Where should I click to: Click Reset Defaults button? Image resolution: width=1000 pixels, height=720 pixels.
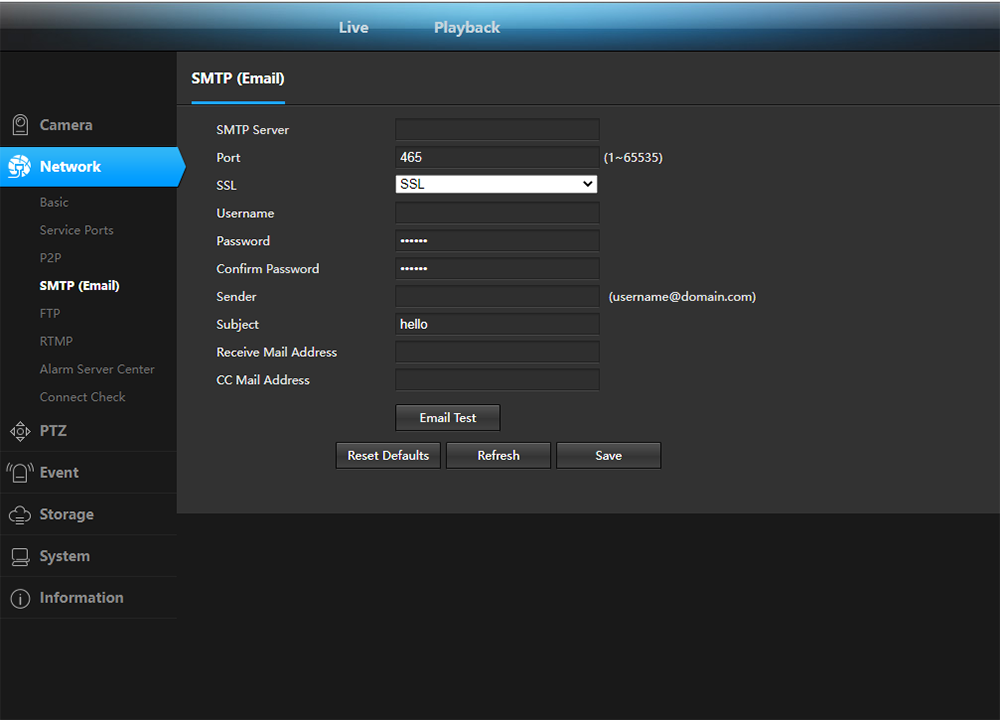[x=388, y=455]
